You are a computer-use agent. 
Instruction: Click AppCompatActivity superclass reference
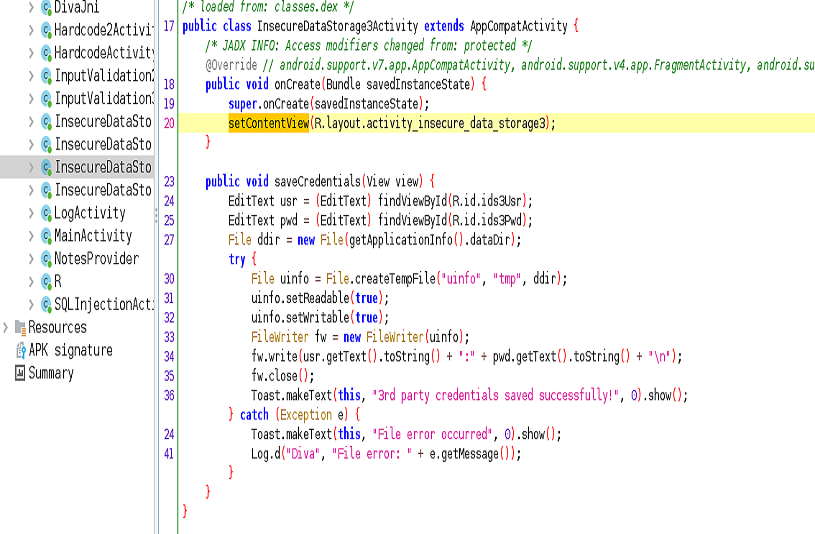click(519, 26)
